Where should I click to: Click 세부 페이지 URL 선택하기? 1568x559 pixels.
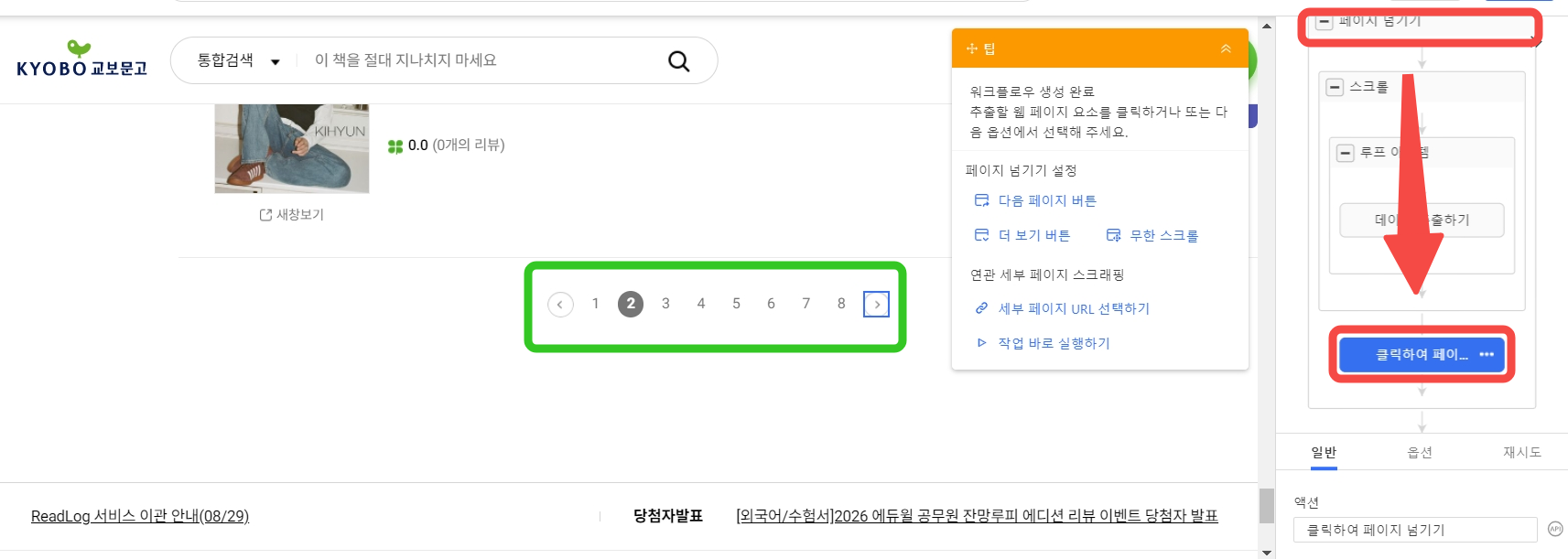tap(1073, 308)
